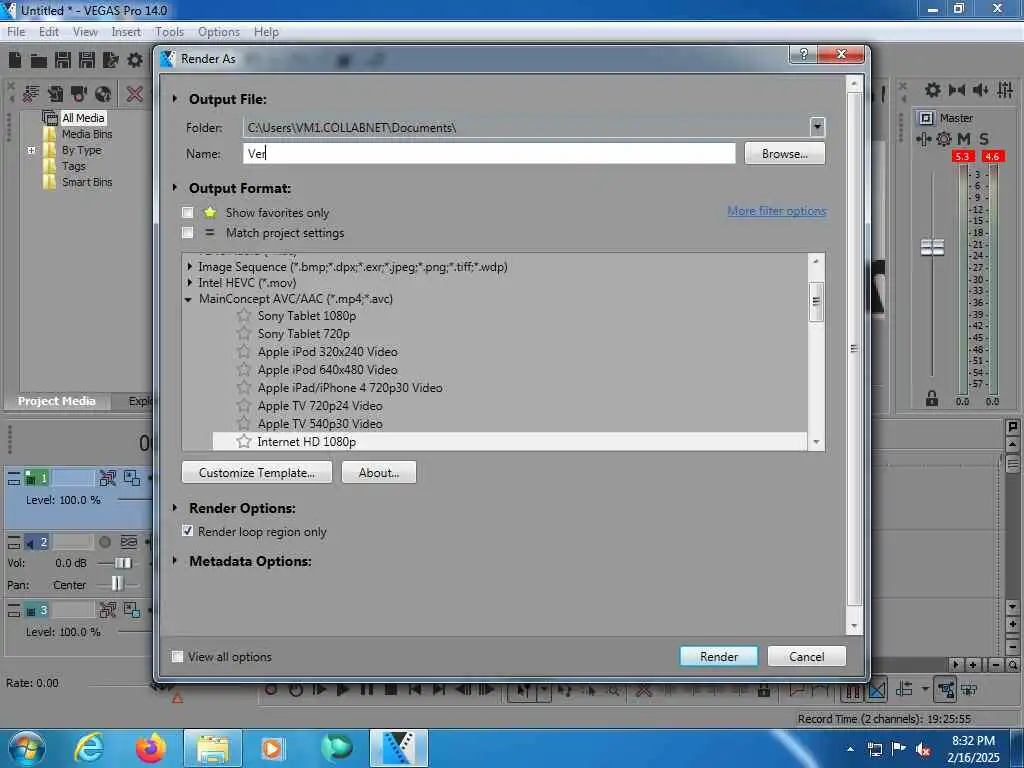This screenshot has width=1024, height=768.
Task: Click the Help question mark in Render As
Action: coord(803,54)
